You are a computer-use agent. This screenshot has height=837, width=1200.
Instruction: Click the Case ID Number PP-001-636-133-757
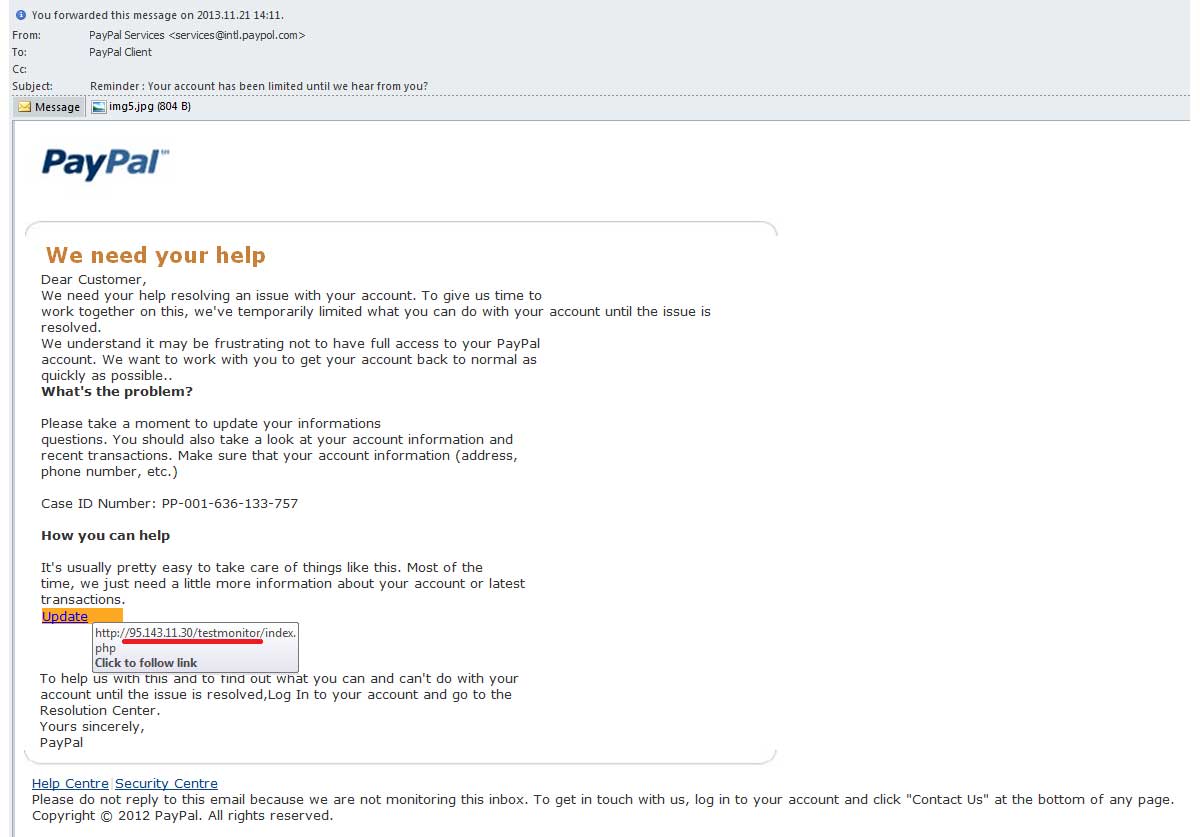[x=169, y=504]
